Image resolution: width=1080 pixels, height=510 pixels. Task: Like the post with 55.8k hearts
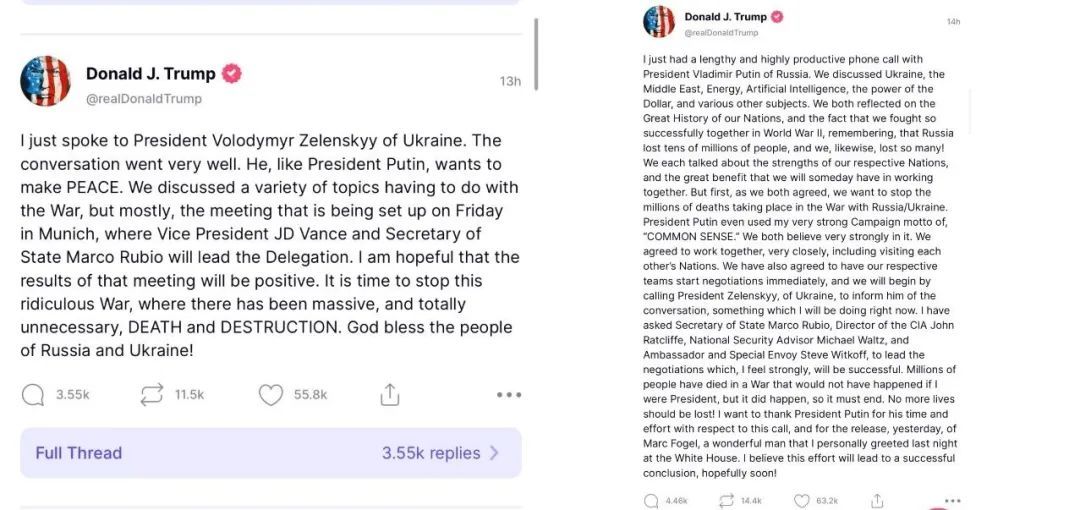tap(271, 395)
